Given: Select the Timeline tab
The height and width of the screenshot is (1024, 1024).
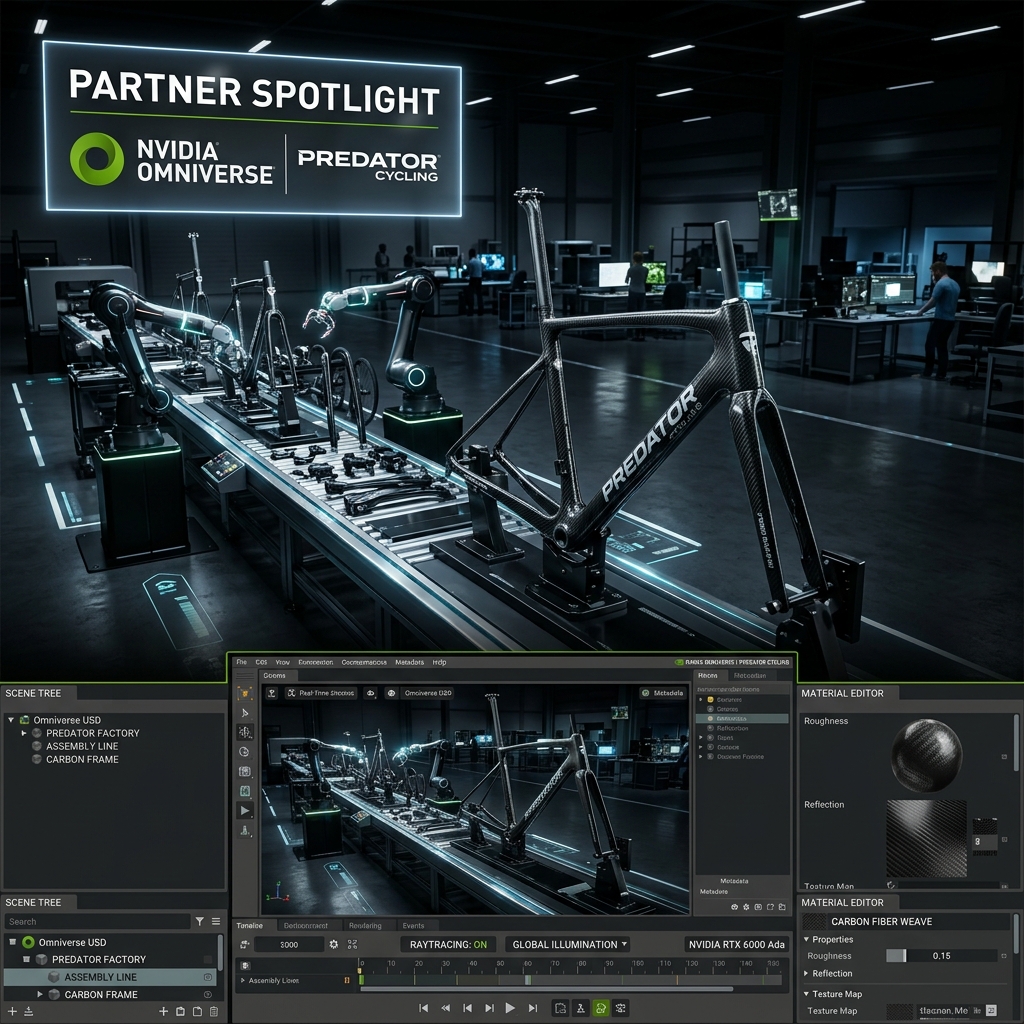Looking at the screenshot, I should click(x=249, y=926).
